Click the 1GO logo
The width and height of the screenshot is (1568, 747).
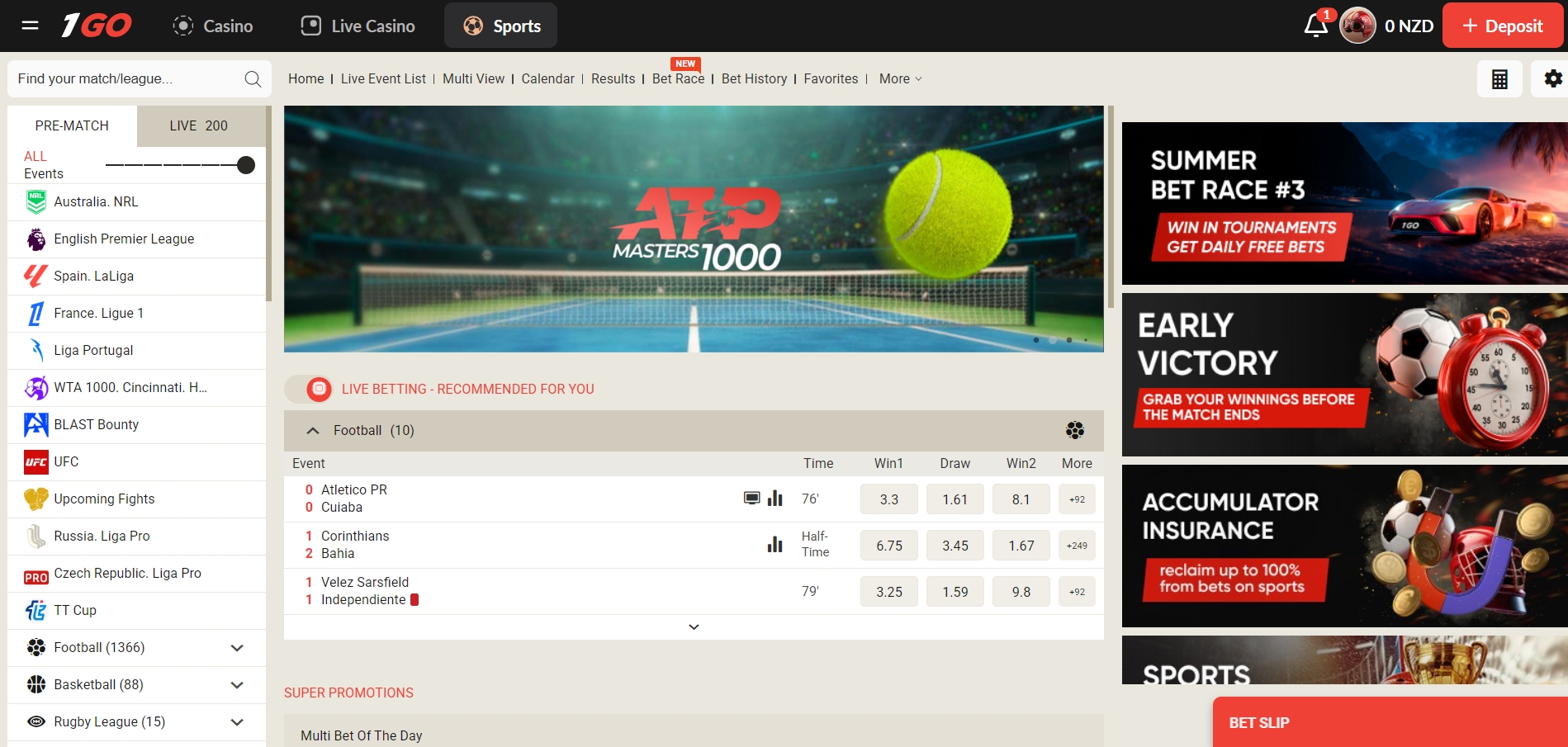pyautogui.click(x=97, y=26)
